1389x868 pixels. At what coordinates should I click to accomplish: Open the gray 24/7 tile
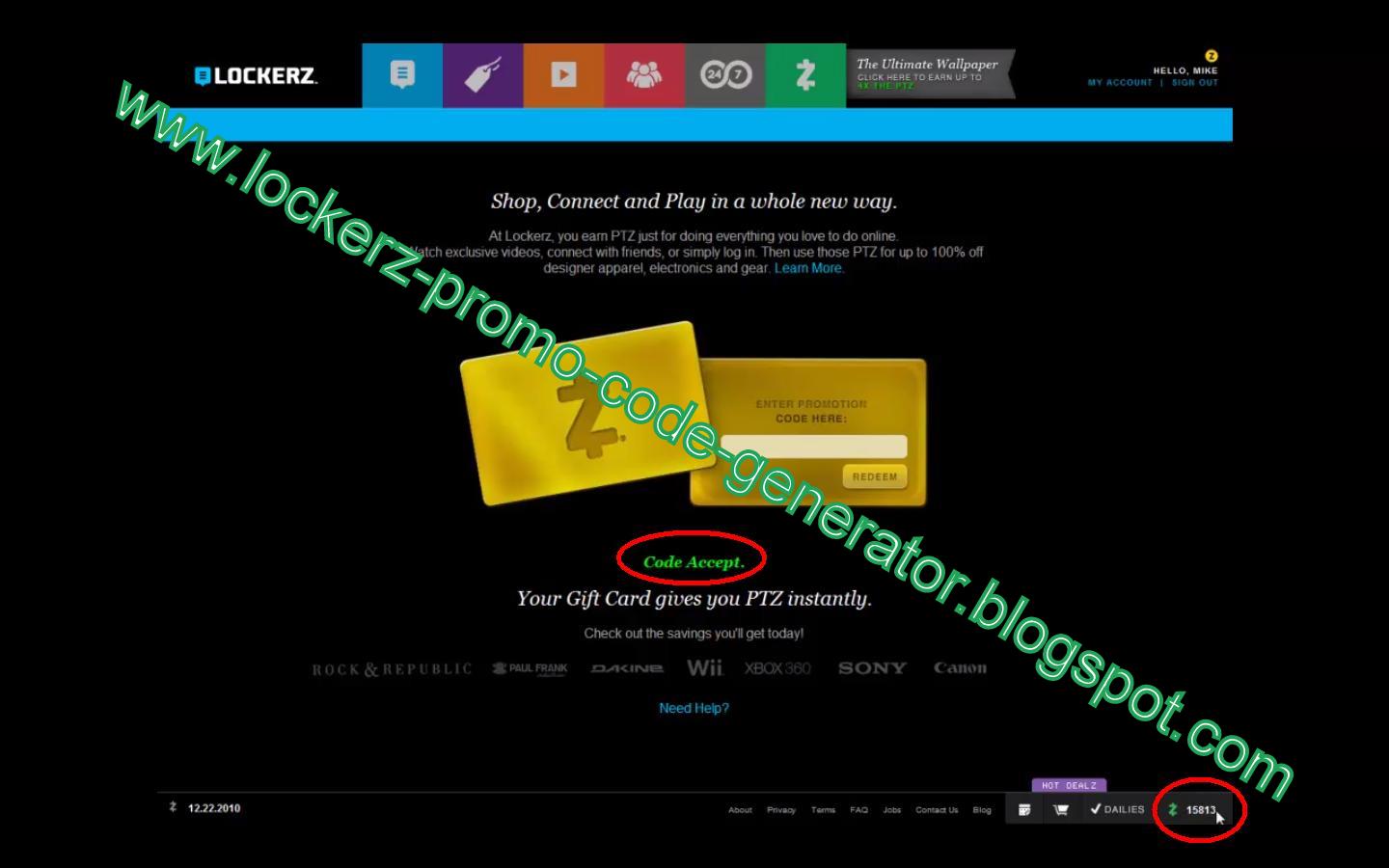725,75
